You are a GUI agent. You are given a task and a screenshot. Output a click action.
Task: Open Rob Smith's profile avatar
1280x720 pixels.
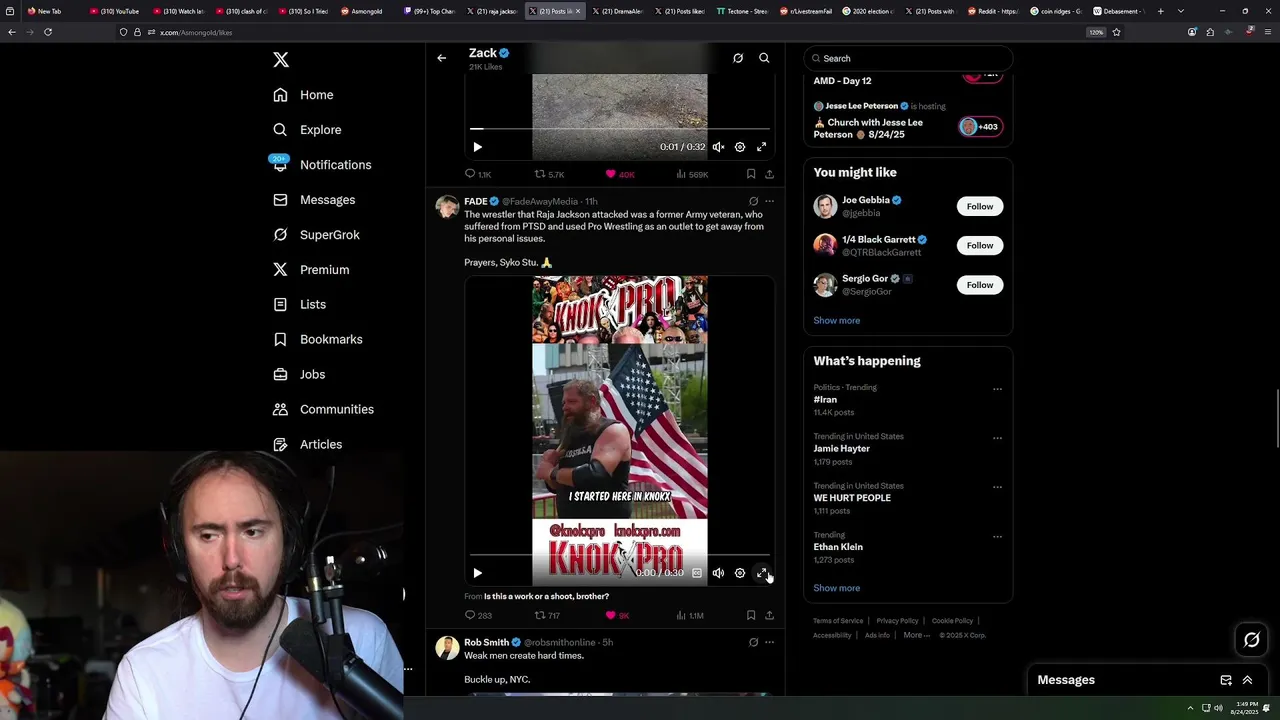(x=447, y=648)
